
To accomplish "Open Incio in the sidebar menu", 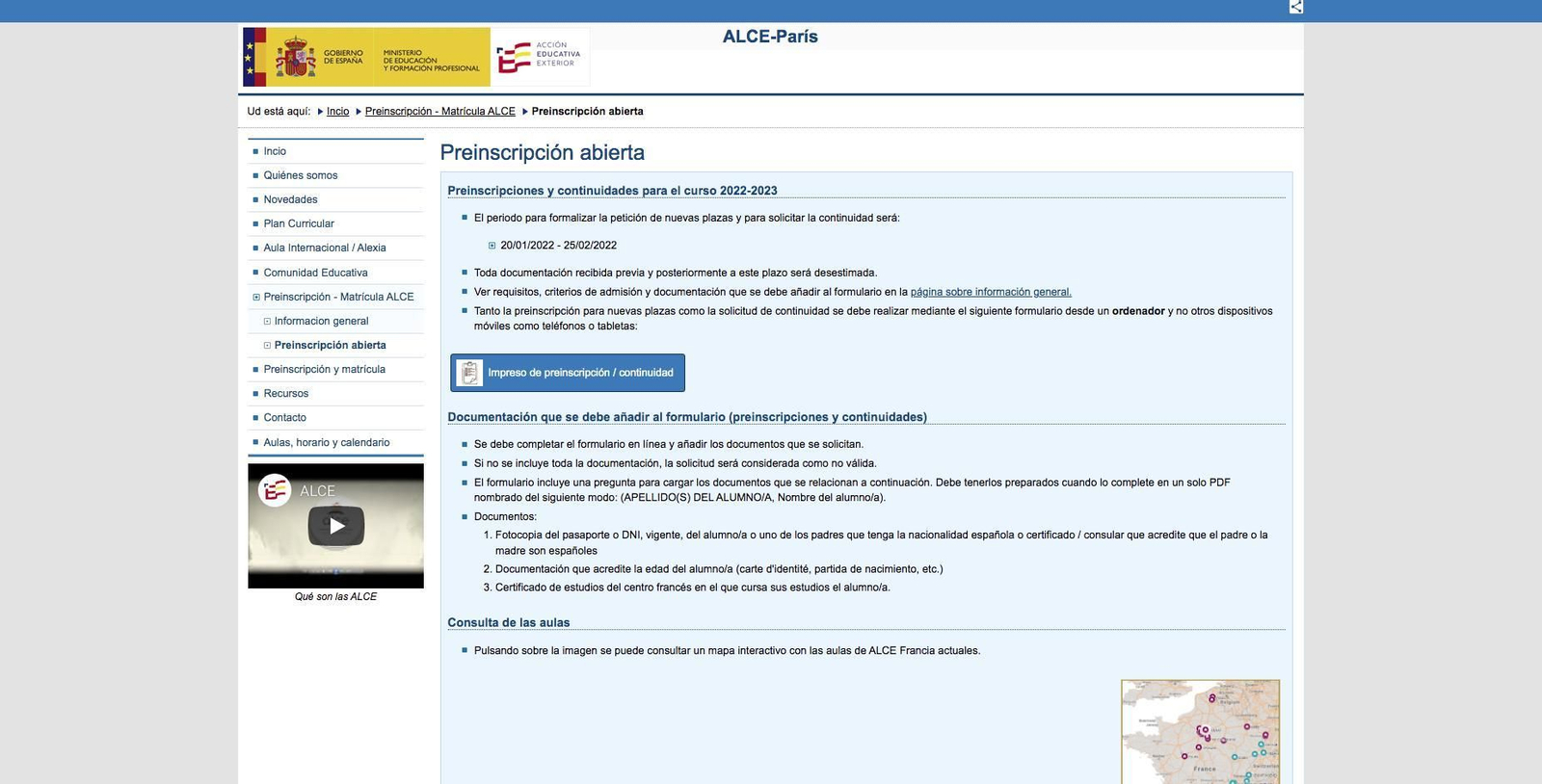I will coord(275,151).
